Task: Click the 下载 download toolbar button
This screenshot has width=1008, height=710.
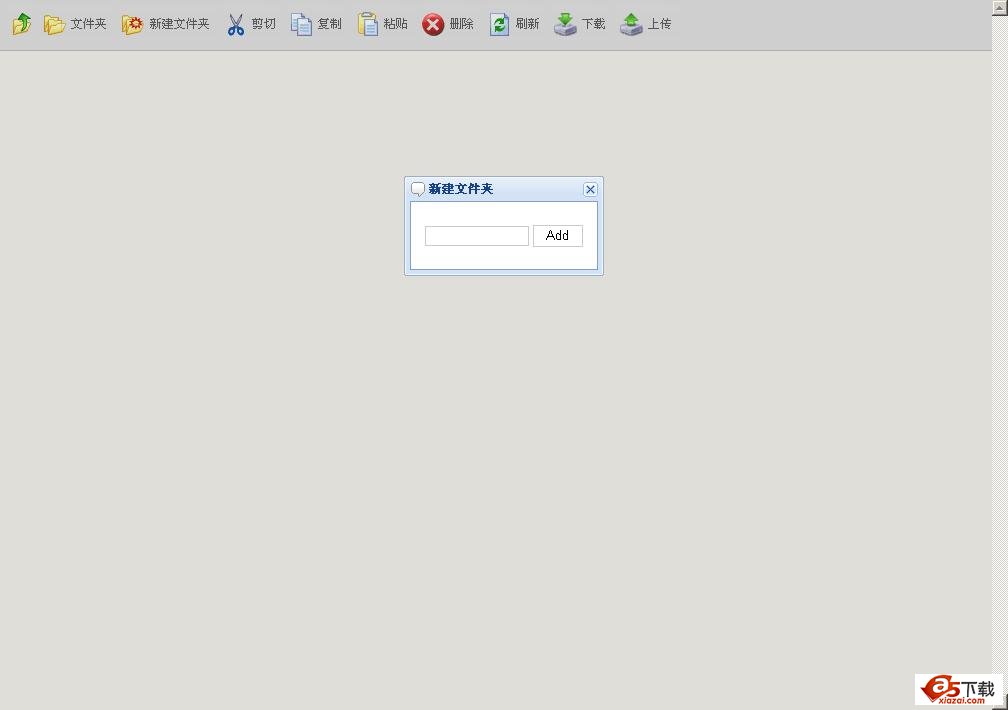Action: 579,24
